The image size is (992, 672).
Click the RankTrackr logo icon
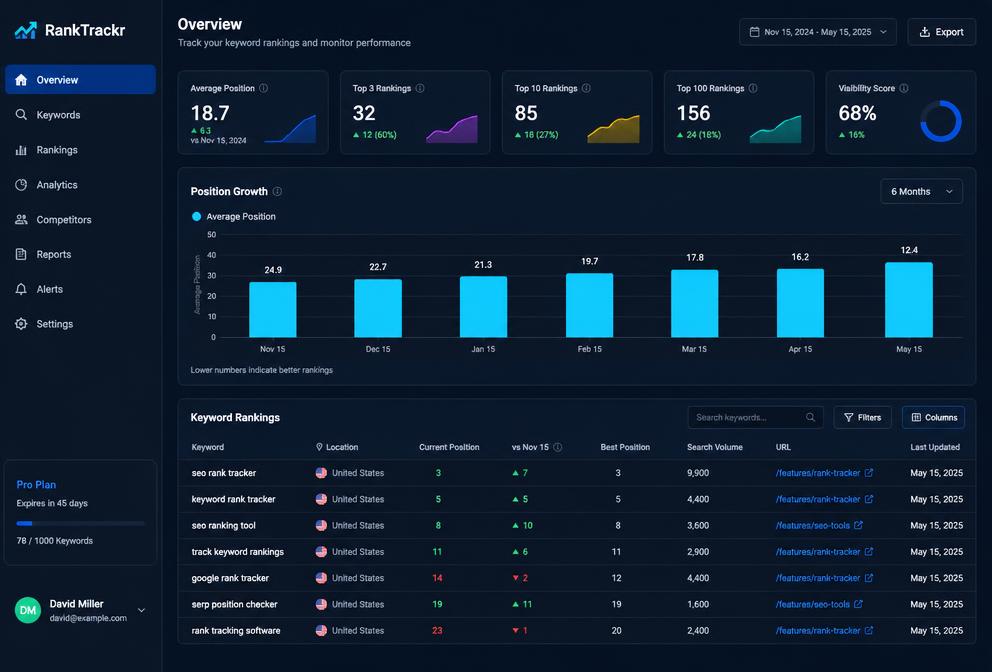(x=26, y=30)
